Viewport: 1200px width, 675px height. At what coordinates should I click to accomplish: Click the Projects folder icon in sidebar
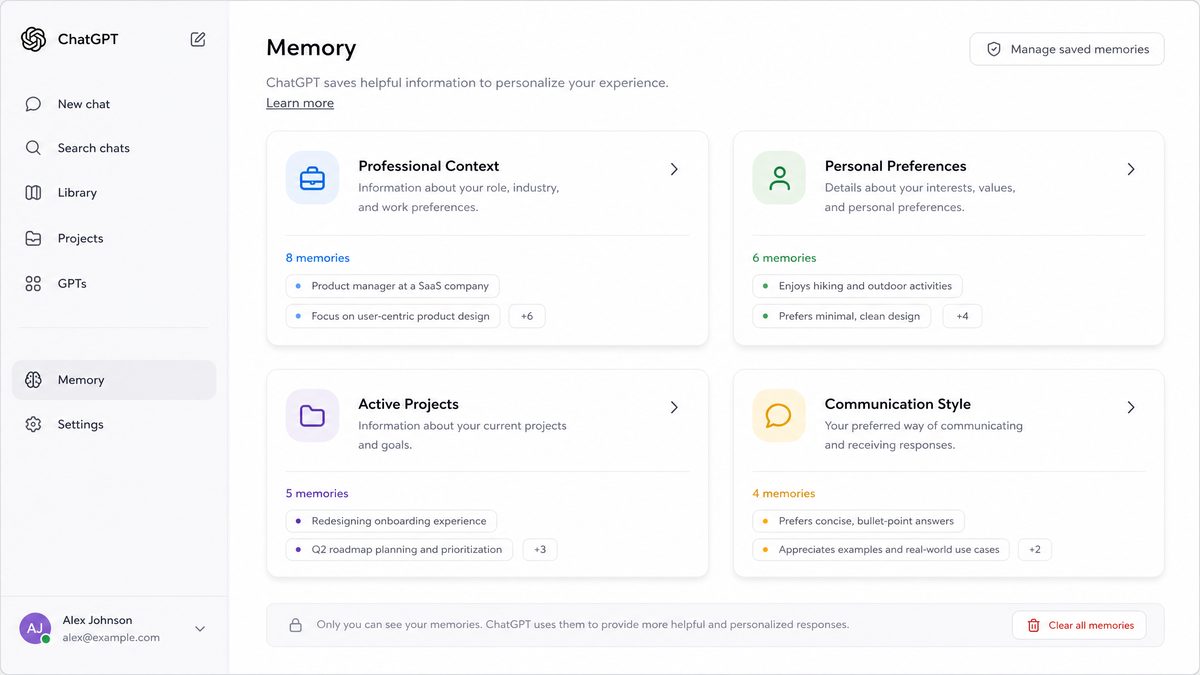[x=33, y=238]
